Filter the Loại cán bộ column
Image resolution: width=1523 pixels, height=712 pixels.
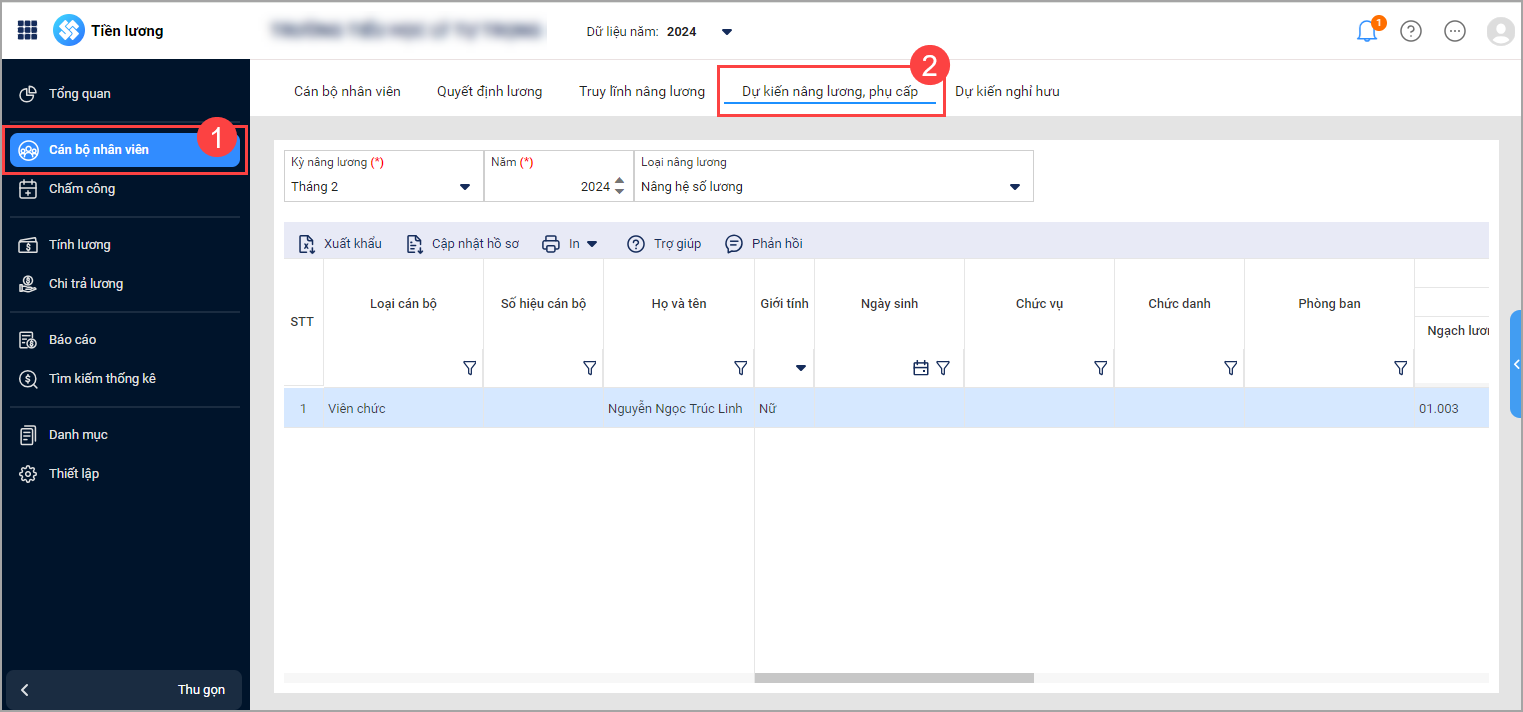point(470,368)
